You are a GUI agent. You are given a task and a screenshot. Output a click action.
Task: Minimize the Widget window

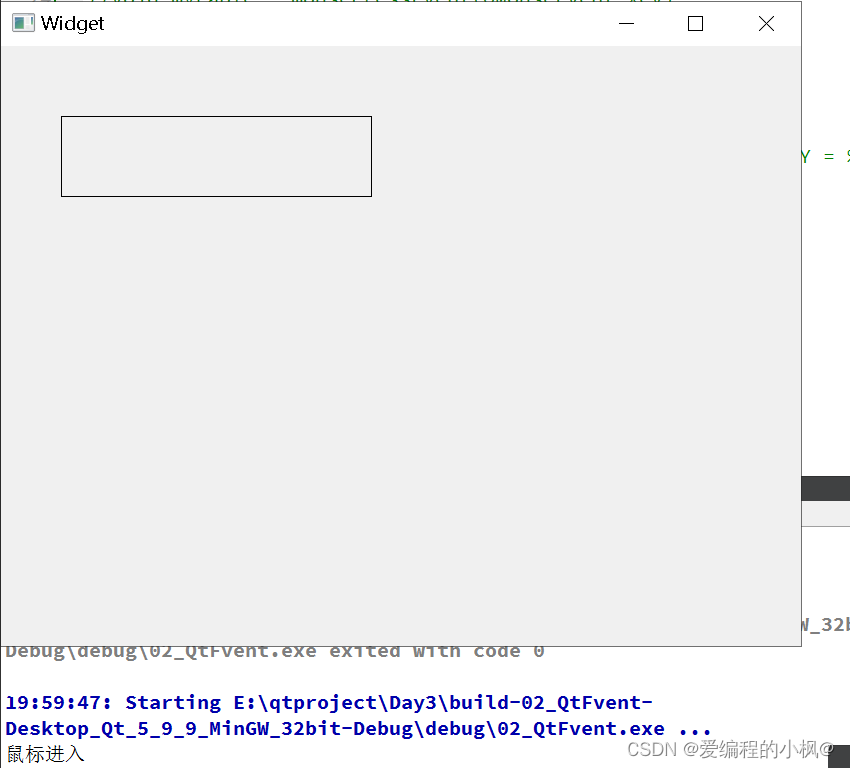pyautogui.click(x=626, y=24)
